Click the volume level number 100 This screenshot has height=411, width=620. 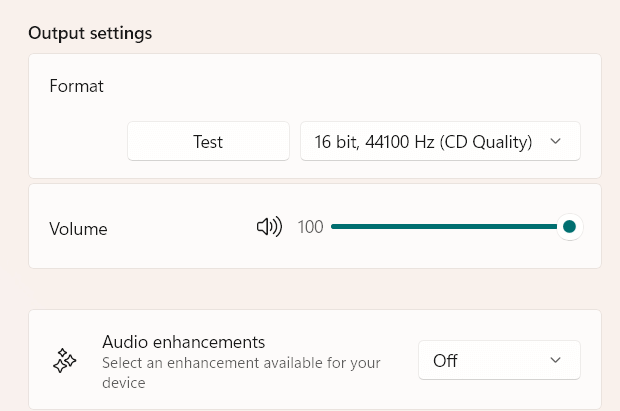tap(311, 227)
